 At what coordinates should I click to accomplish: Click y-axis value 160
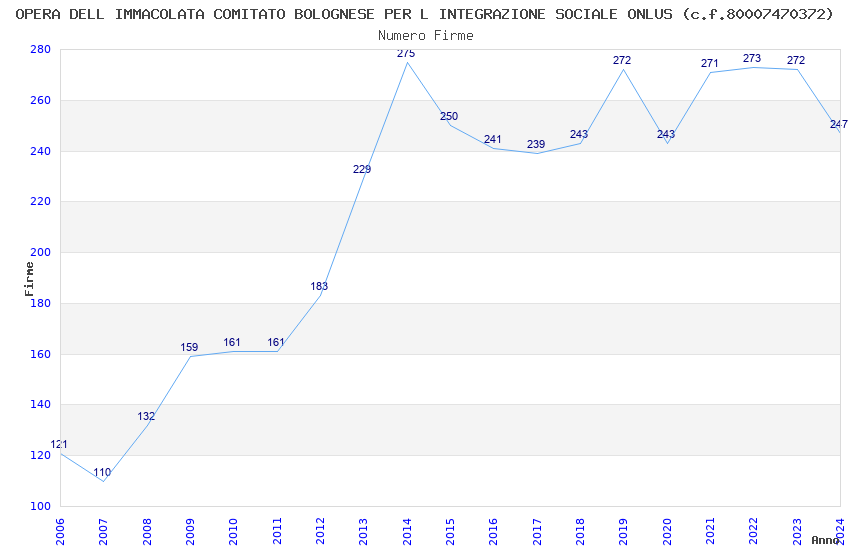40,354
